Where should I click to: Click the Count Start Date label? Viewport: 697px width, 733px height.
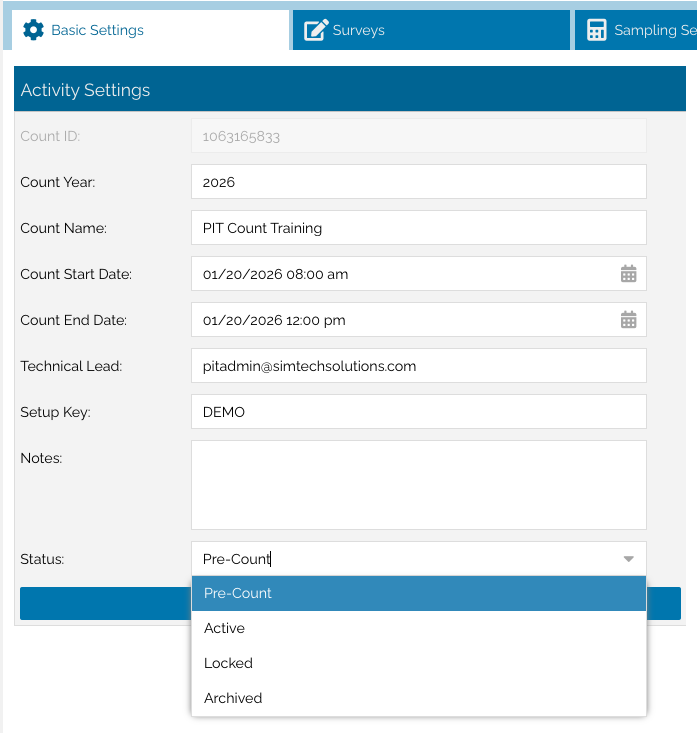(x=76, y=274)
